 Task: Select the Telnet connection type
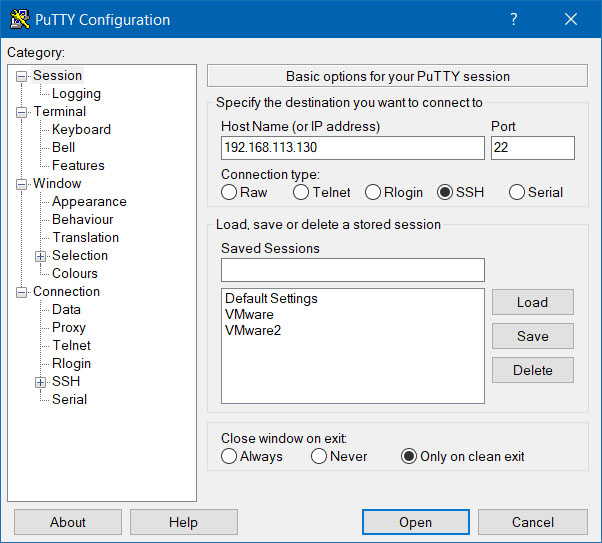pos(301,192)
